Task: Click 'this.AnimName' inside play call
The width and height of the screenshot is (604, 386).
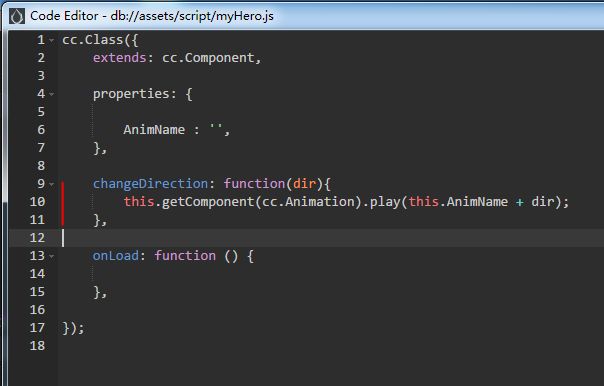Action: pos(458,202)
